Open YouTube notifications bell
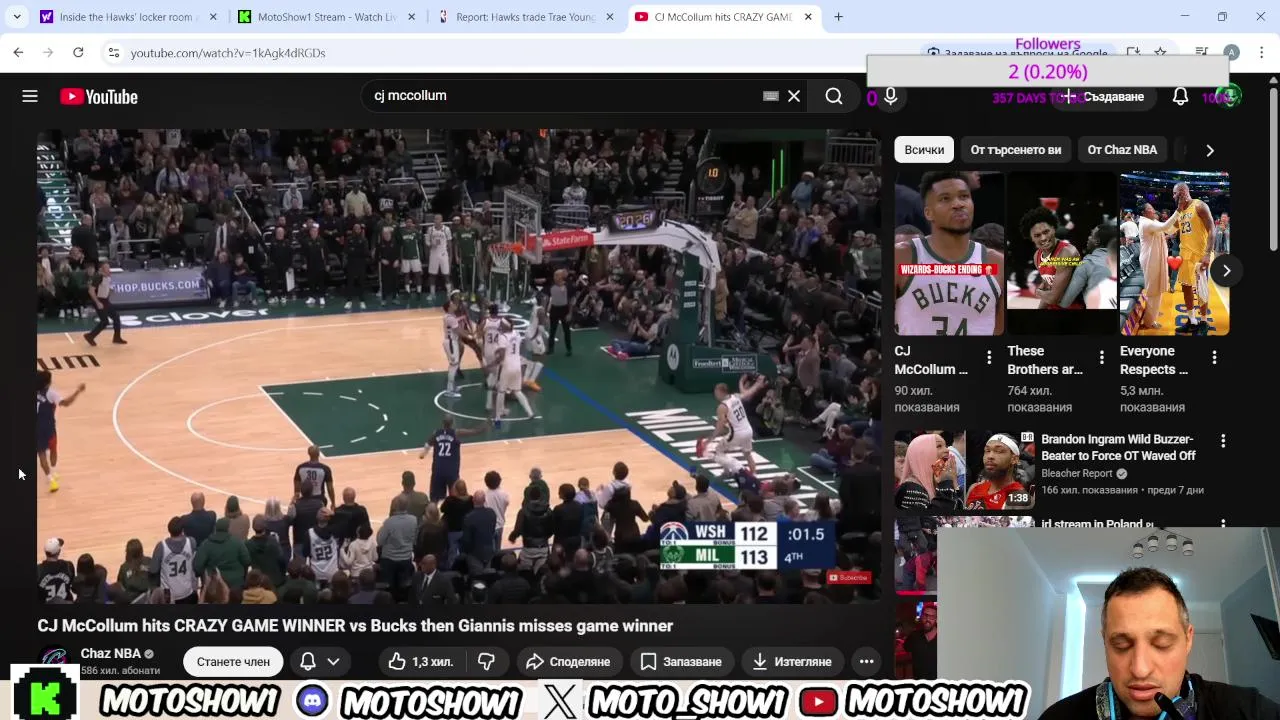Image resolution: width=1280 pixels, height=720 pixels. 1180,96
